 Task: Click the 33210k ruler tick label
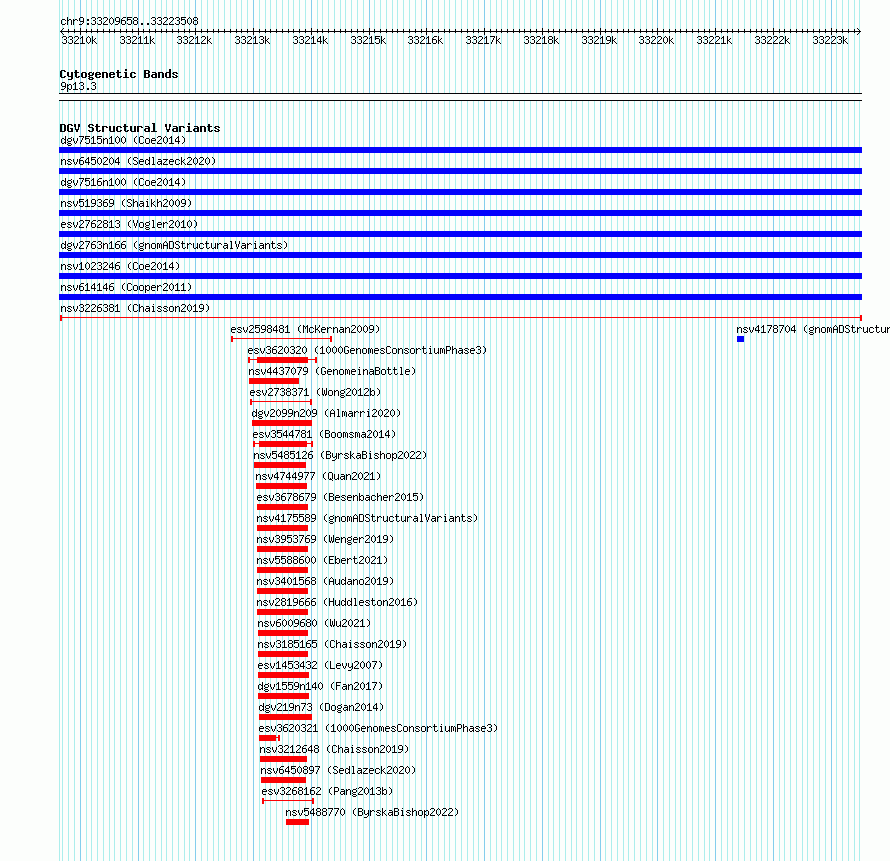point(79,40)
